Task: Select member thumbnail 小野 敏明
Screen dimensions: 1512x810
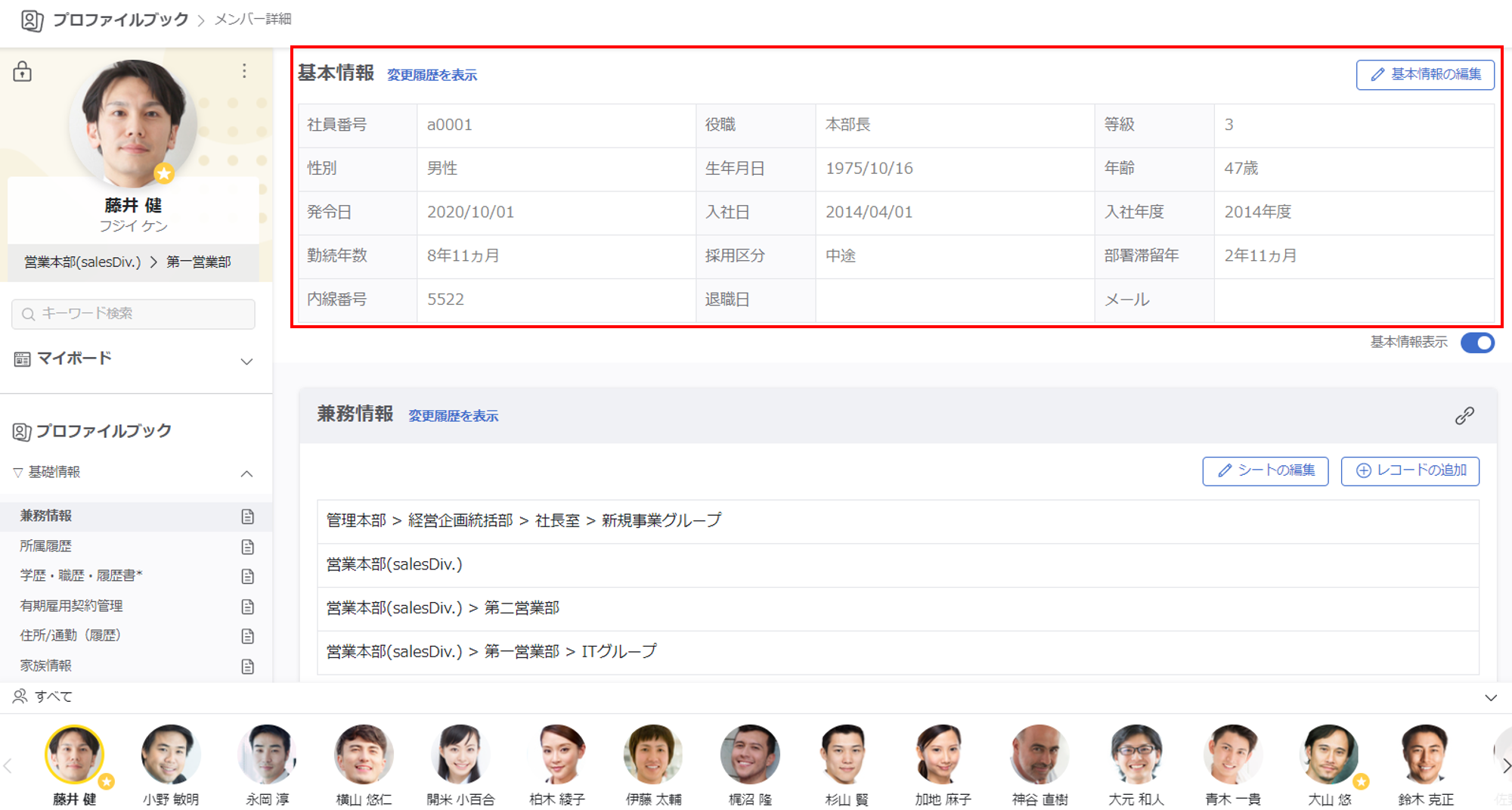Action: (x=171, y=754)
